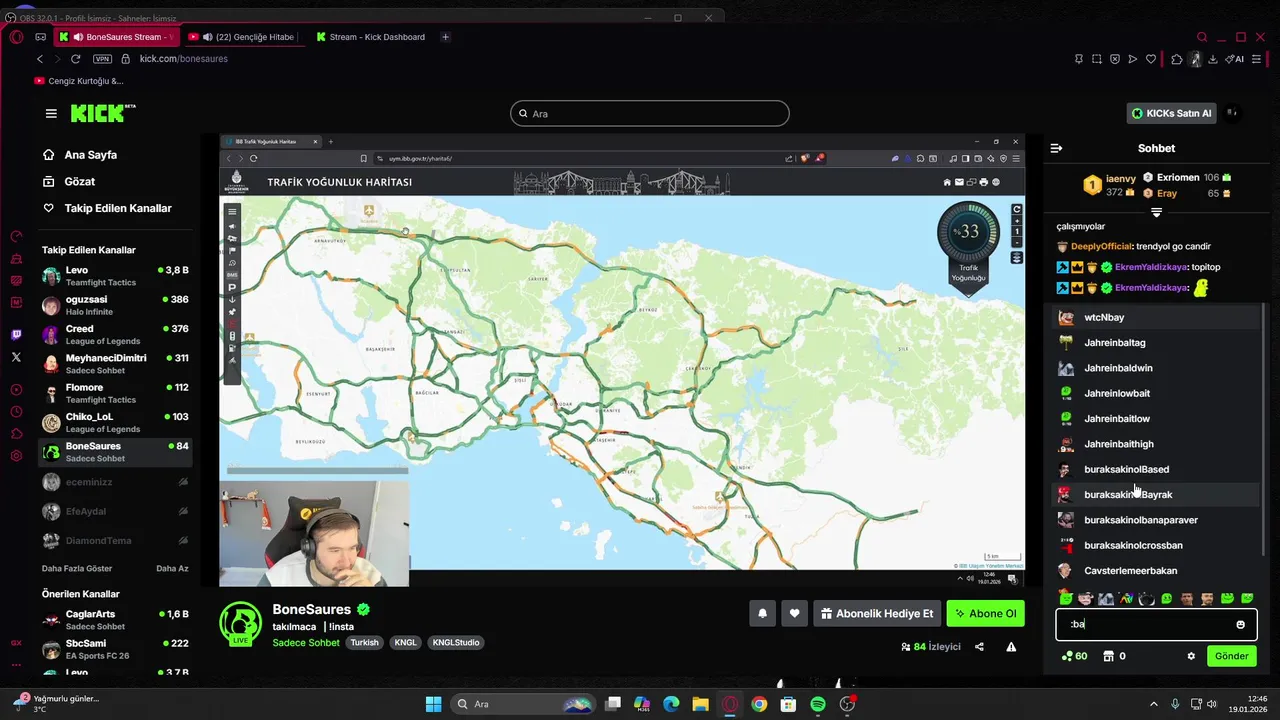Collapse list with Daha Az
This screenshot has height=720, width=1280.
pos(172,568)
